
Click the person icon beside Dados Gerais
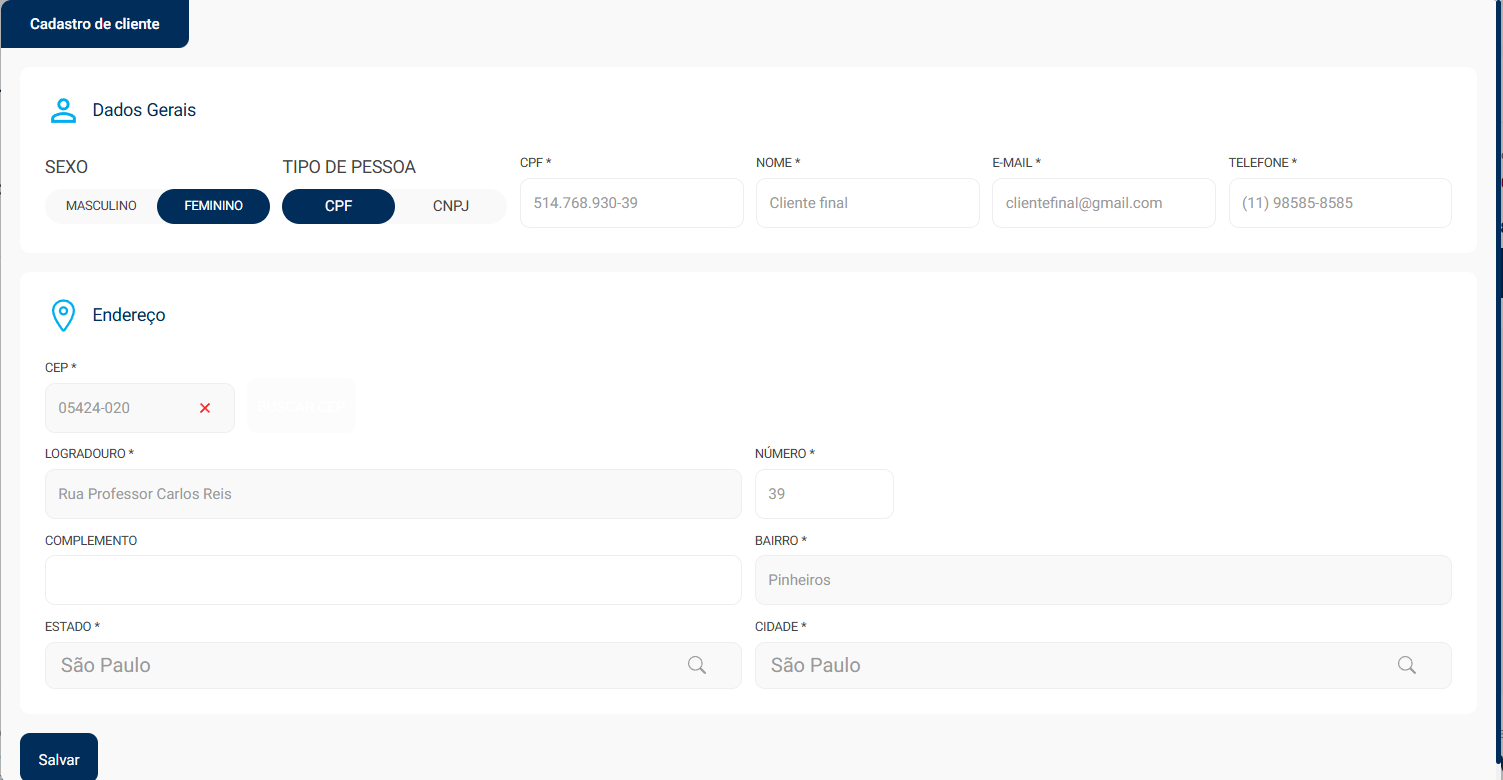point(63,110)
